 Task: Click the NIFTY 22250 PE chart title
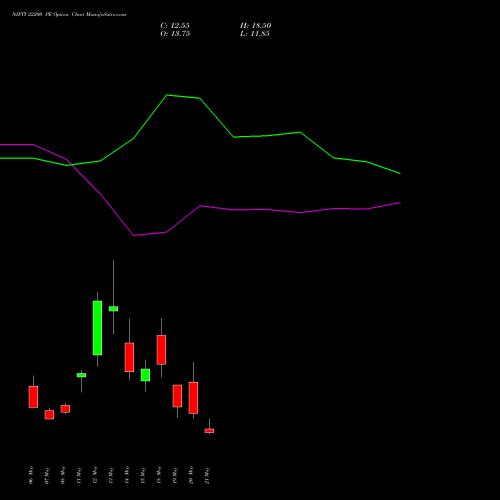(69, 15)
